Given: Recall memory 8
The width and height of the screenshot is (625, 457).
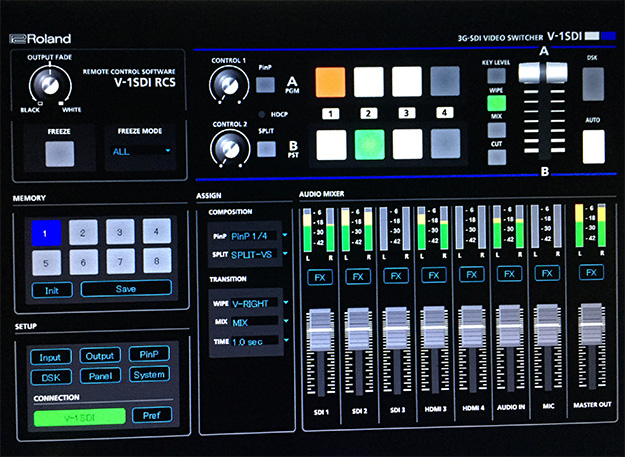Looking at the screenshot, I should pos(157,261).
